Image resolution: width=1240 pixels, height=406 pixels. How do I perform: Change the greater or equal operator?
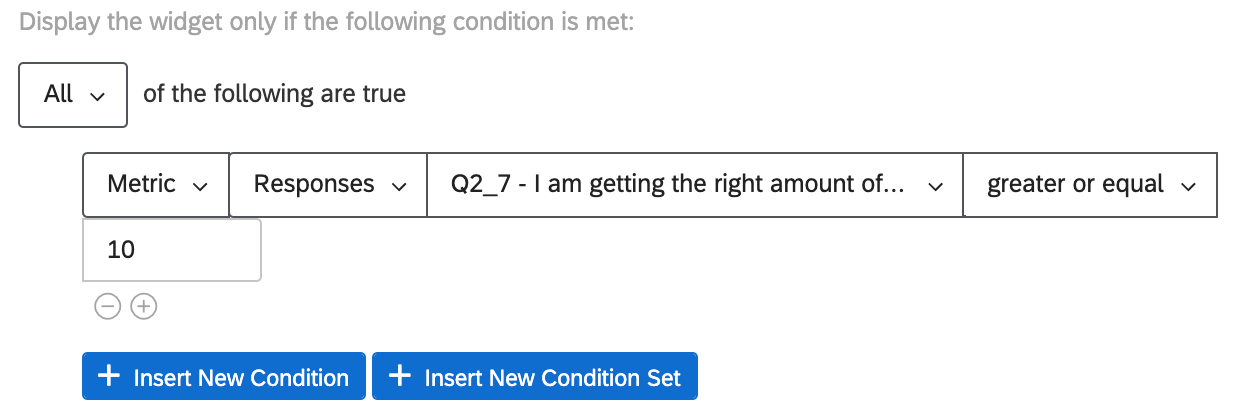[1089, 184]
